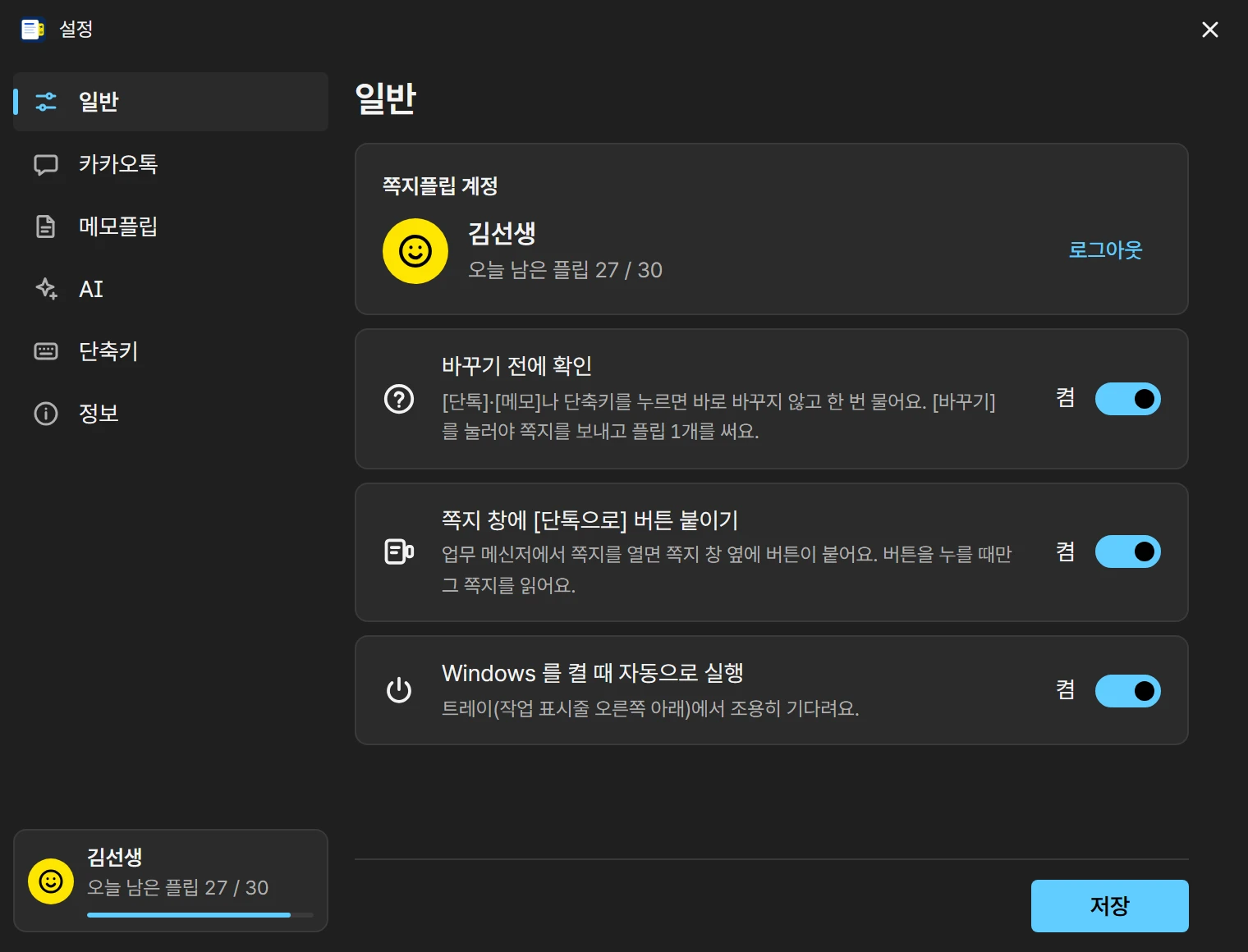Click the question mark icon beside 바꾸기 전에 확인
The image size is (1248, 952).
coord(399,400)
